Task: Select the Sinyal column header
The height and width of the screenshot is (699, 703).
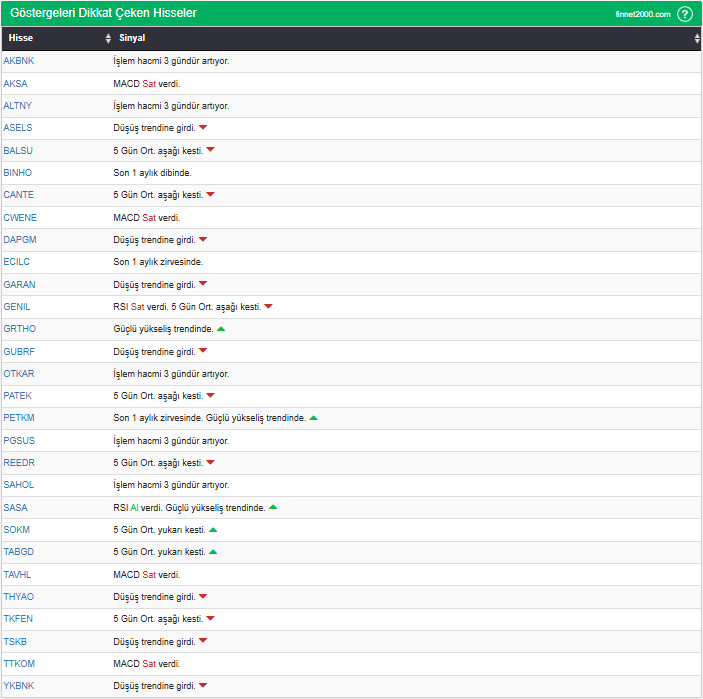Action: [131, 38]
